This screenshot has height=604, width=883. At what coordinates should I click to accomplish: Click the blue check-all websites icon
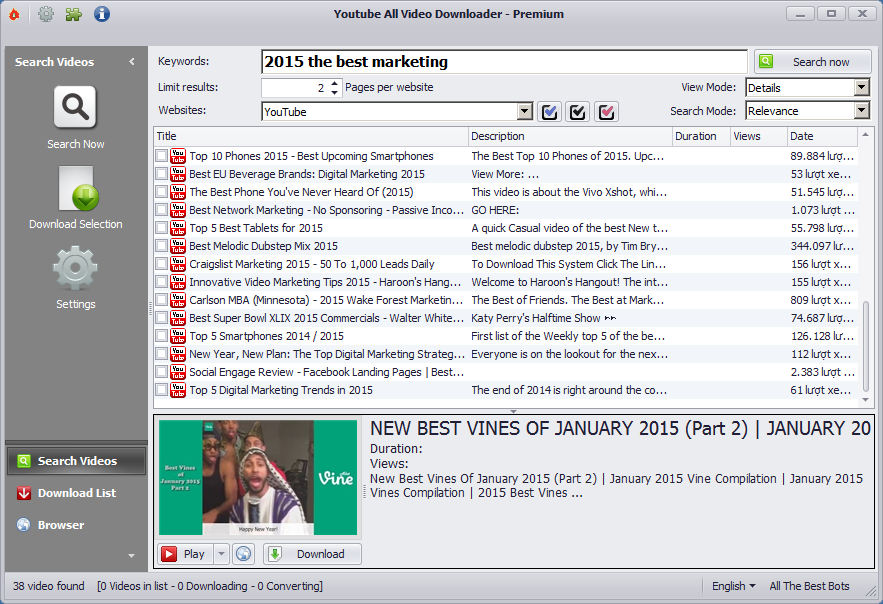click(x=550, y=111)
